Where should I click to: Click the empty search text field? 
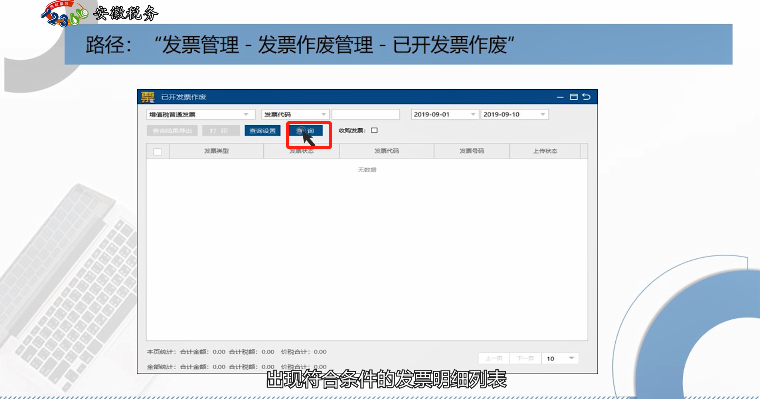click(x=365, y=114)
